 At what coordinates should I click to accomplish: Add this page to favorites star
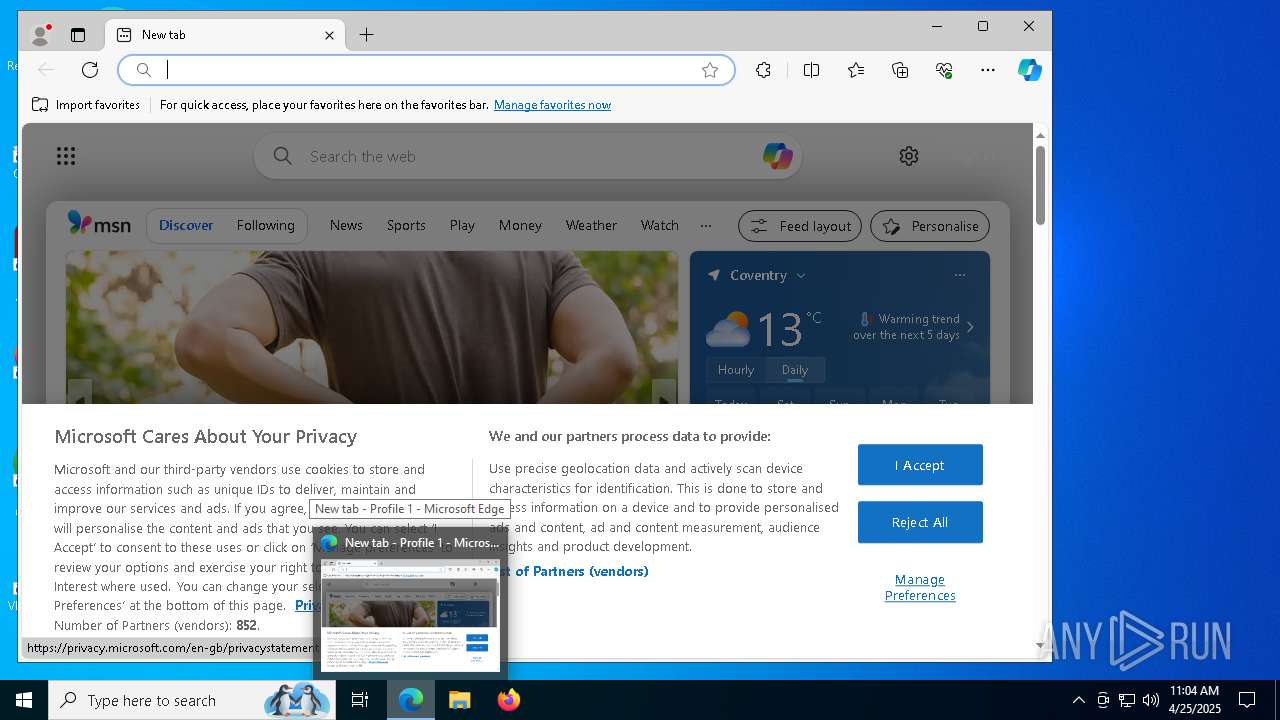pos(710,70)
